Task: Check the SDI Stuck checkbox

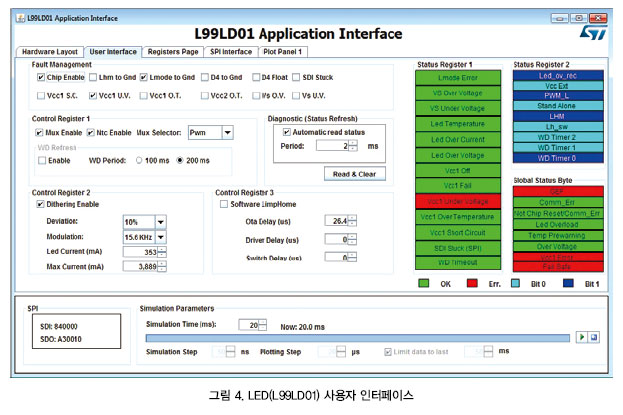Action: (x=296, y=77)
